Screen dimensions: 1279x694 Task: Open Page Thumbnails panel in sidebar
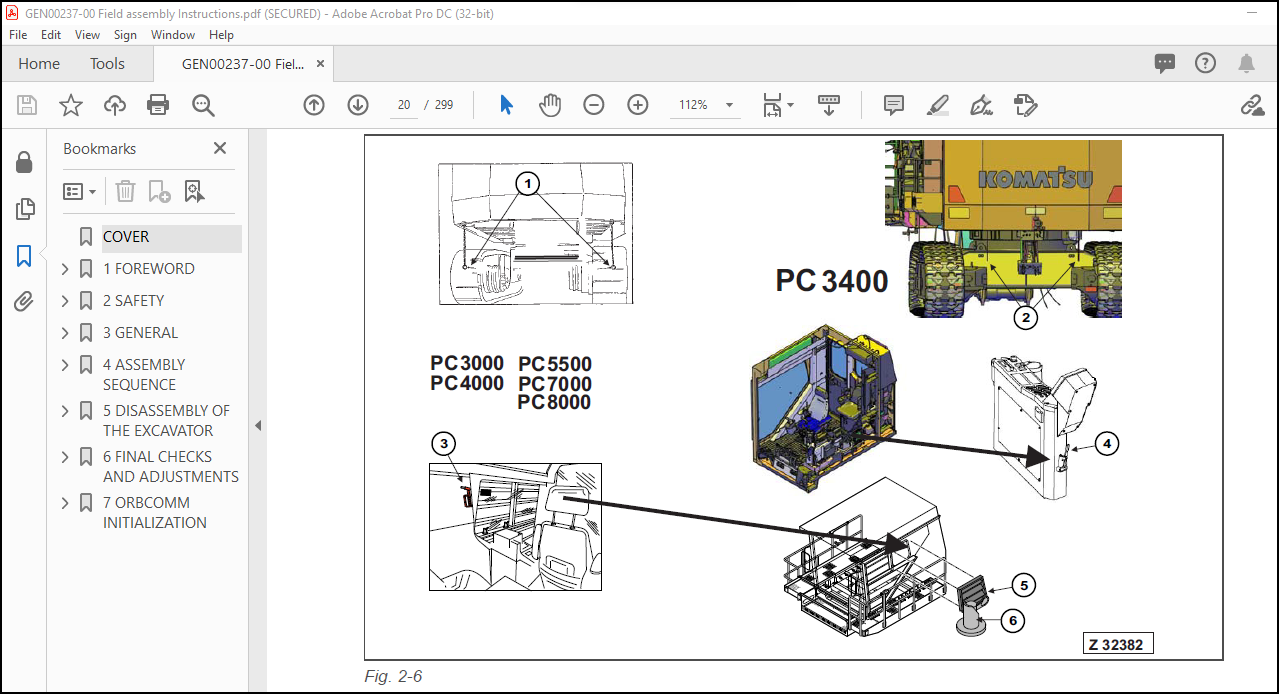25,209
